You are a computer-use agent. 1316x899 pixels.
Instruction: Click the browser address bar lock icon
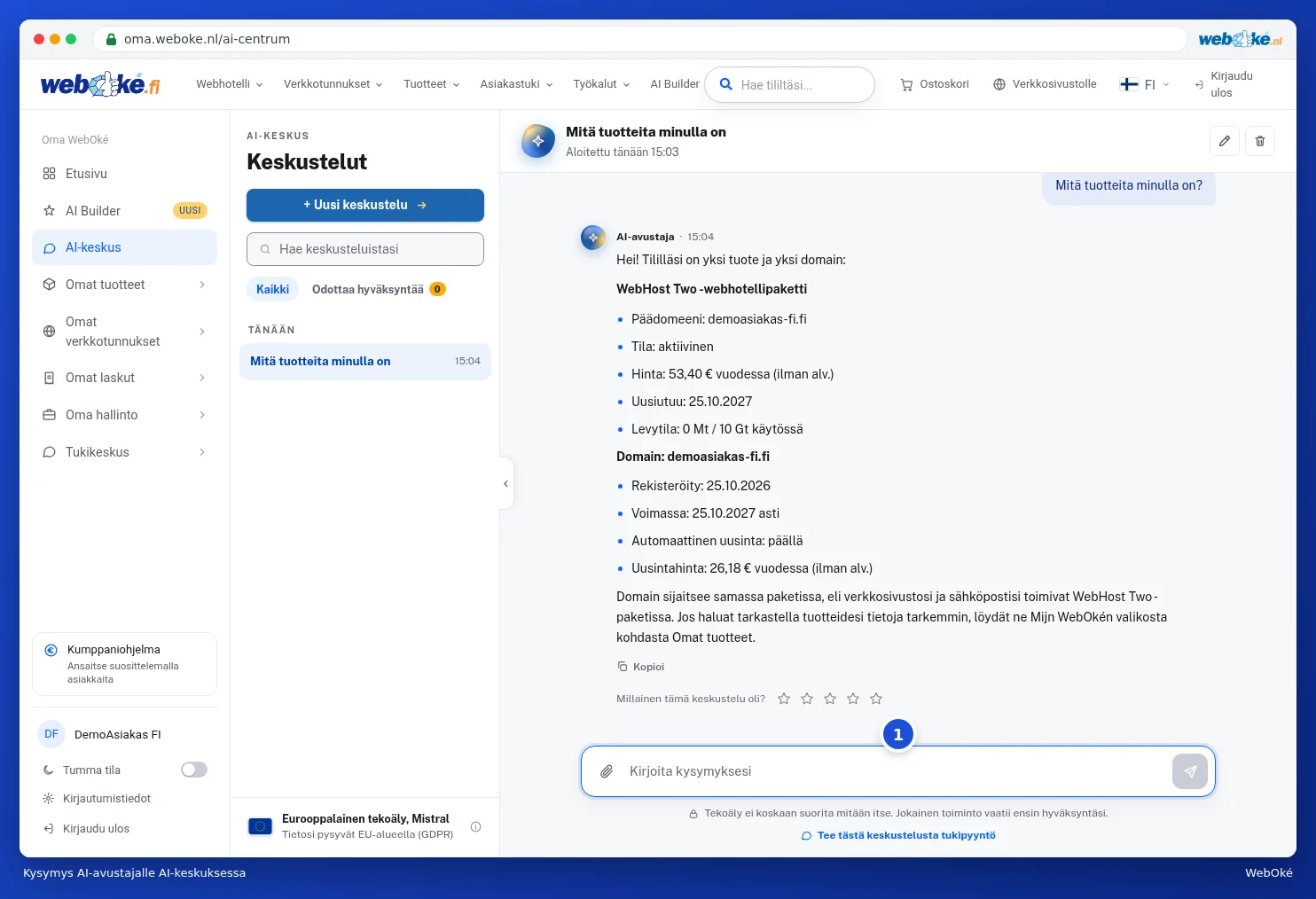coord(111,39)
